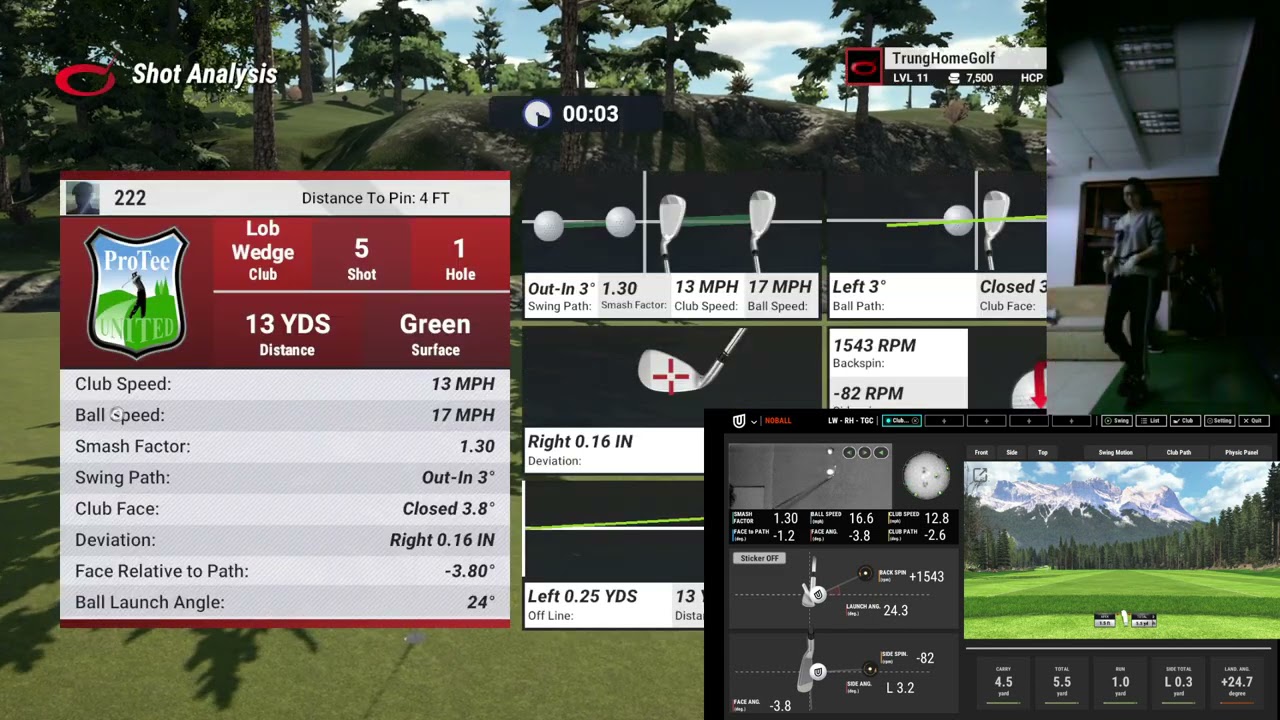This screenshot has width=1280, height=720.
Task: Click the shot timer clock icon
Action: pos(537,114)
